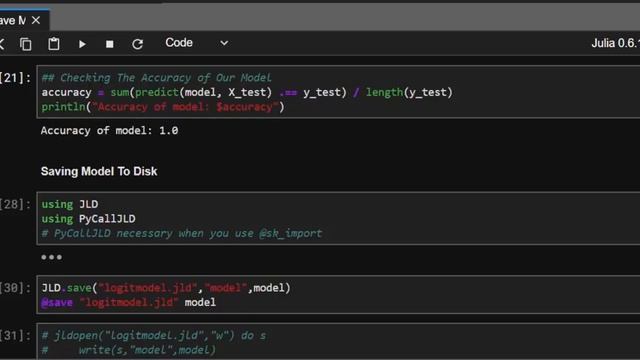
Task: Expand the collapsed output ellipsis under cell 28
Action: [51, 257]
